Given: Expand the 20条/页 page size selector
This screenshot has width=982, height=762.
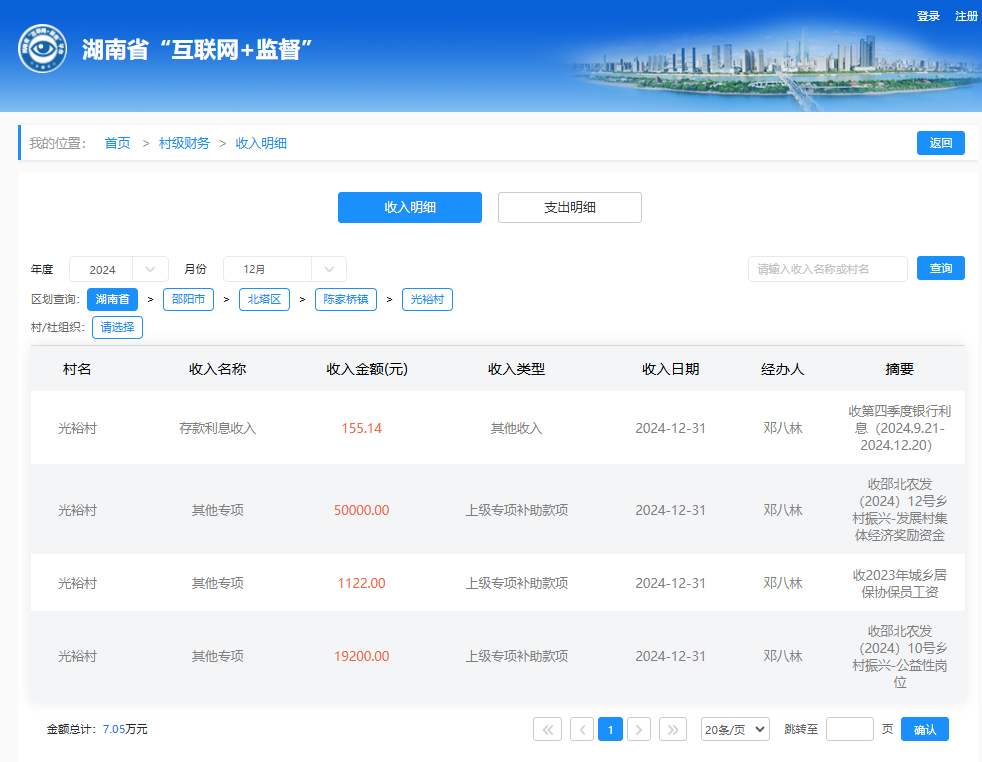Looking at the screenshot, I should [x=735, y=729].
